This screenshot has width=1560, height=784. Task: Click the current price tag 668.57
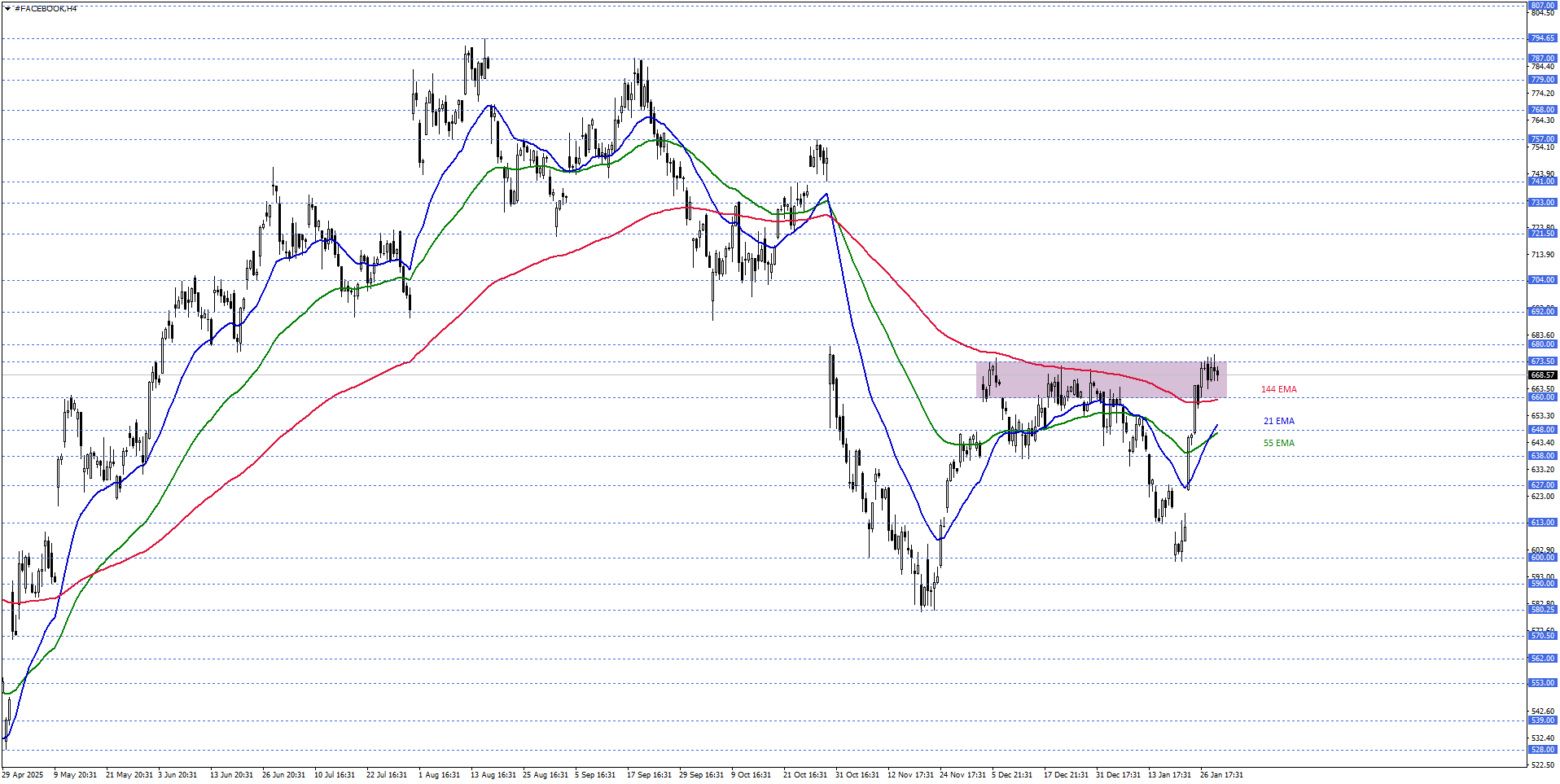[1542, 375]
